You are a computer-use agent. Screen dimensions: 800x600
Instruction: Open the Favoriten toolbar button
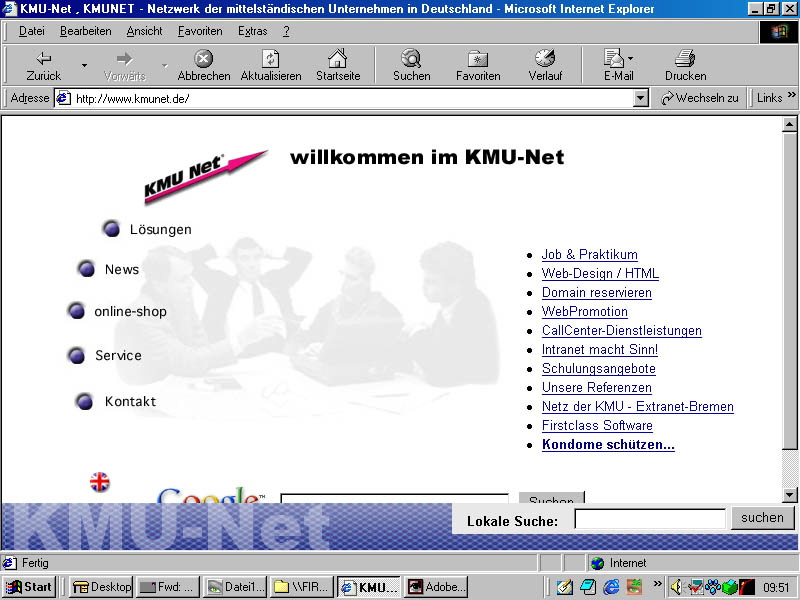478,65
